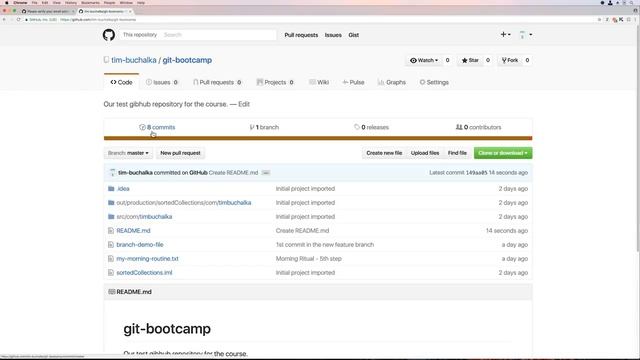Viewport: 640px width, 360px height.
Task: Open the Chrome menu in macOS menu bar
Action: click(20, 3)
